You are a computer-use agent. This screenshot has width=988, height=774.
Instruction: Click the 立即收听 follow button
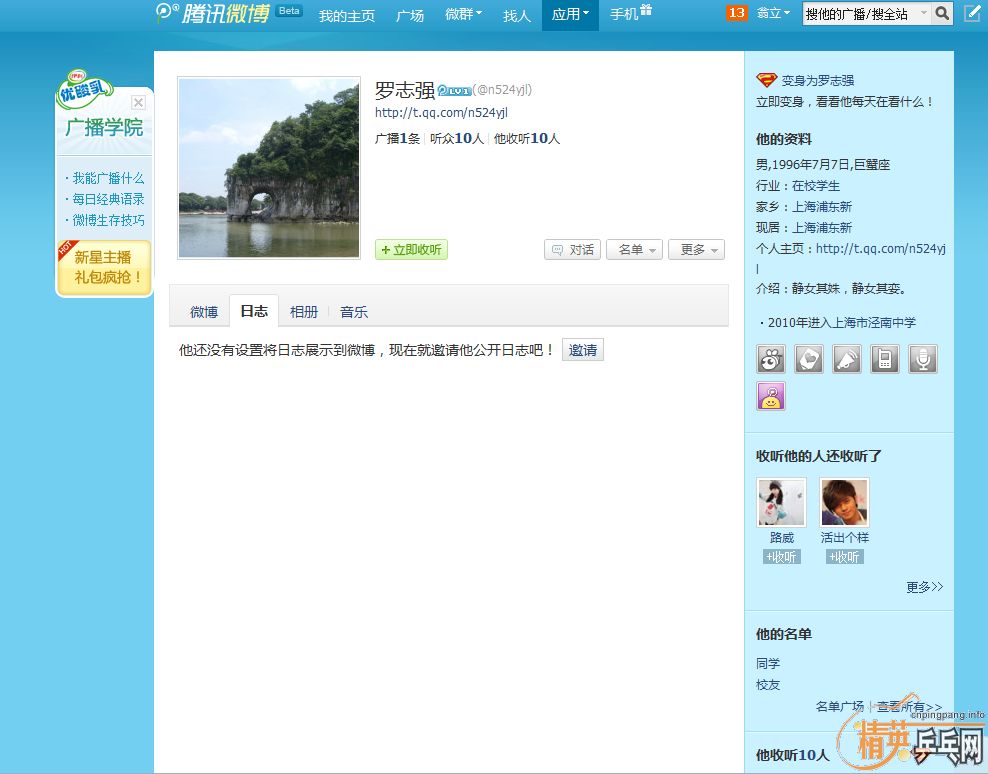coord(411,250)
